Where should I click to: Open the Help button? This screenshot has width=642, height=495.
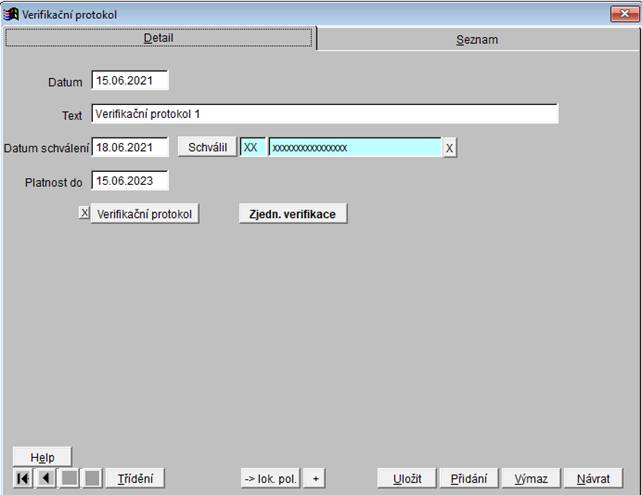click(42, 456)
